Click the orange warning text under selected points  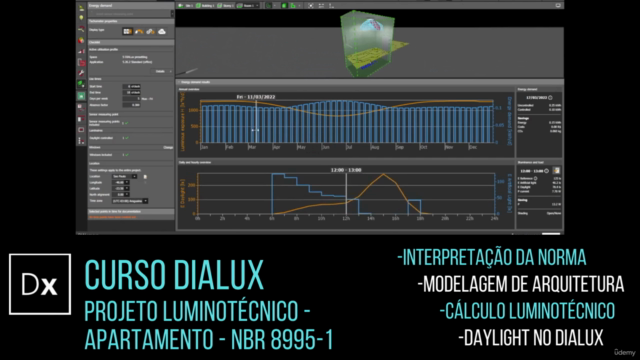[113, 217]
